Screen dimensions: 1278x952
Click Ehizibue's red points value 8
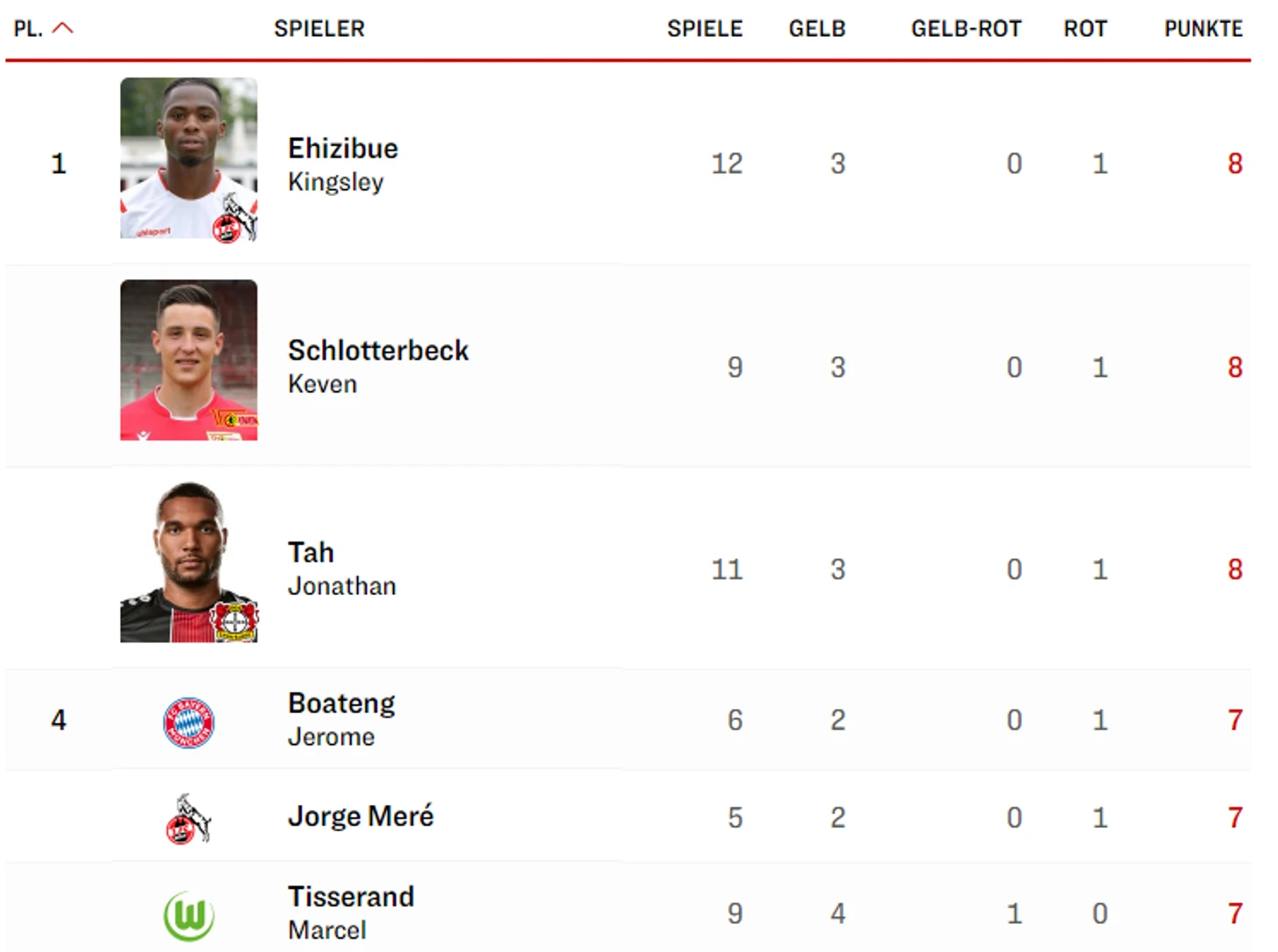[x=1235, y=164]
